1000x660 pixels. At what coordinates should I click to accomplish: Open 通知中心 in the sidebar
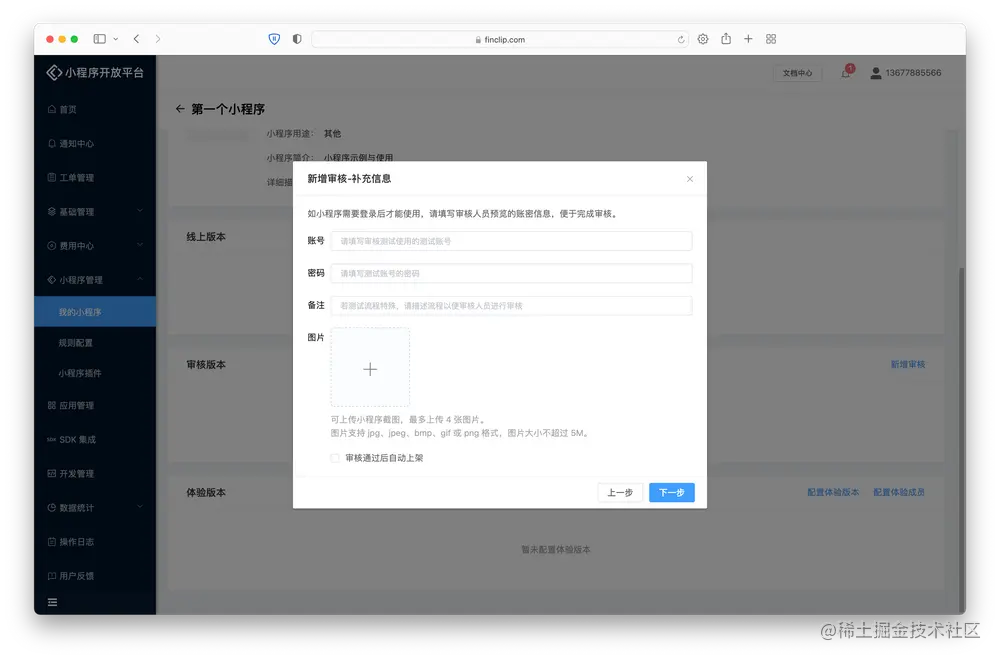(x=95, y=143)
